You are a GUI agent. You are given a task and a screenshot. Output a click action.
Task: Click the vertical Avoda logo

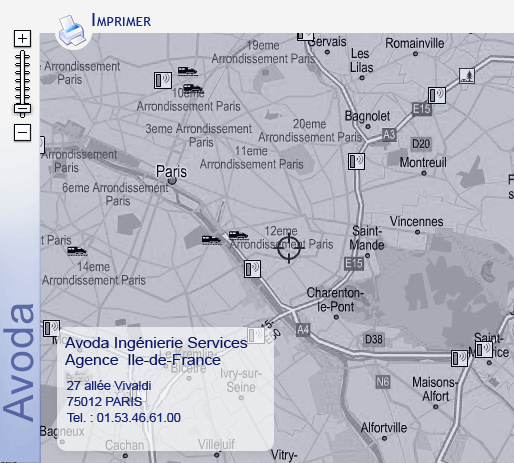pos(19,363)
